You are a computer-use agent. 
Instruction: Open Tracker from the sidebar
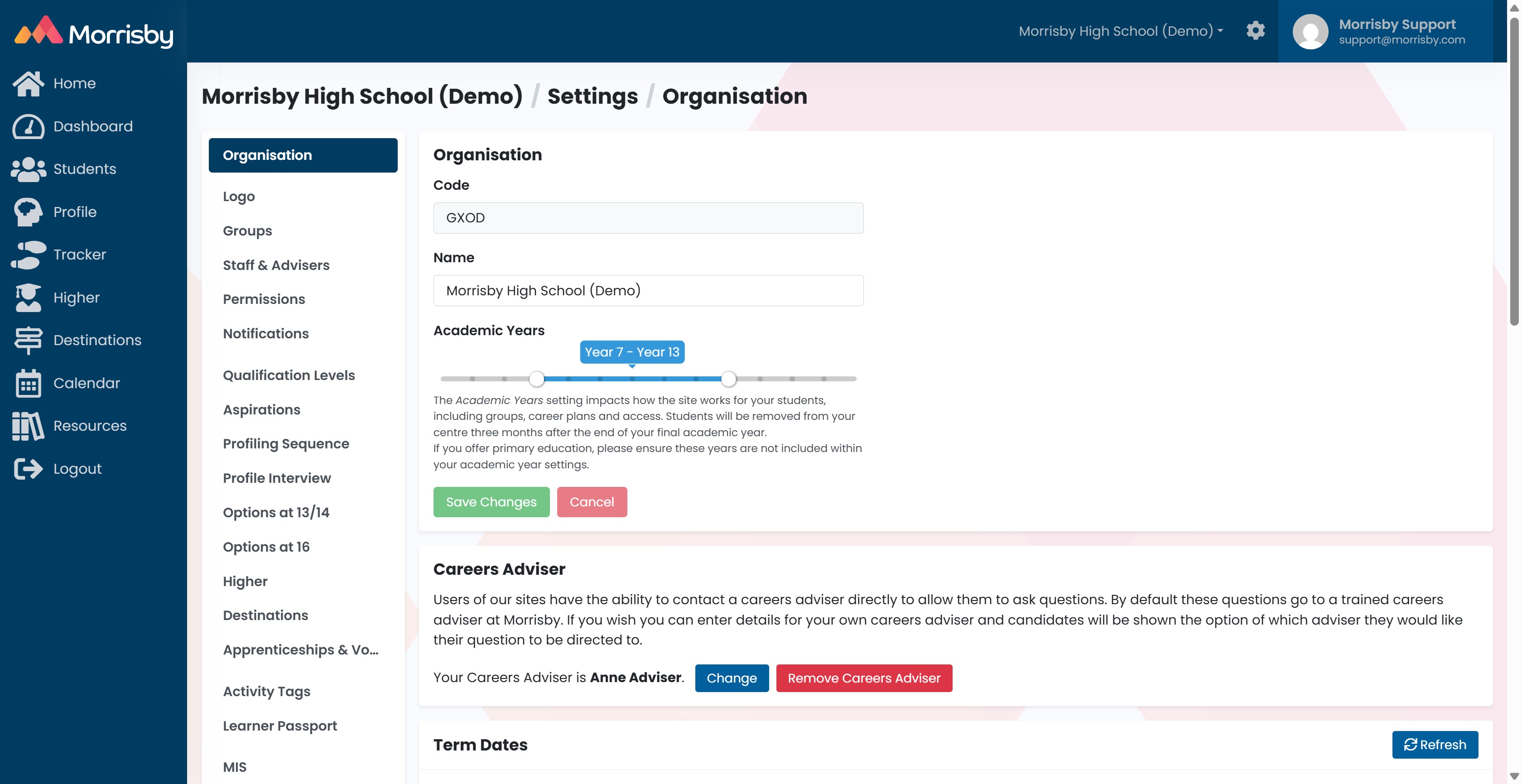80,255
